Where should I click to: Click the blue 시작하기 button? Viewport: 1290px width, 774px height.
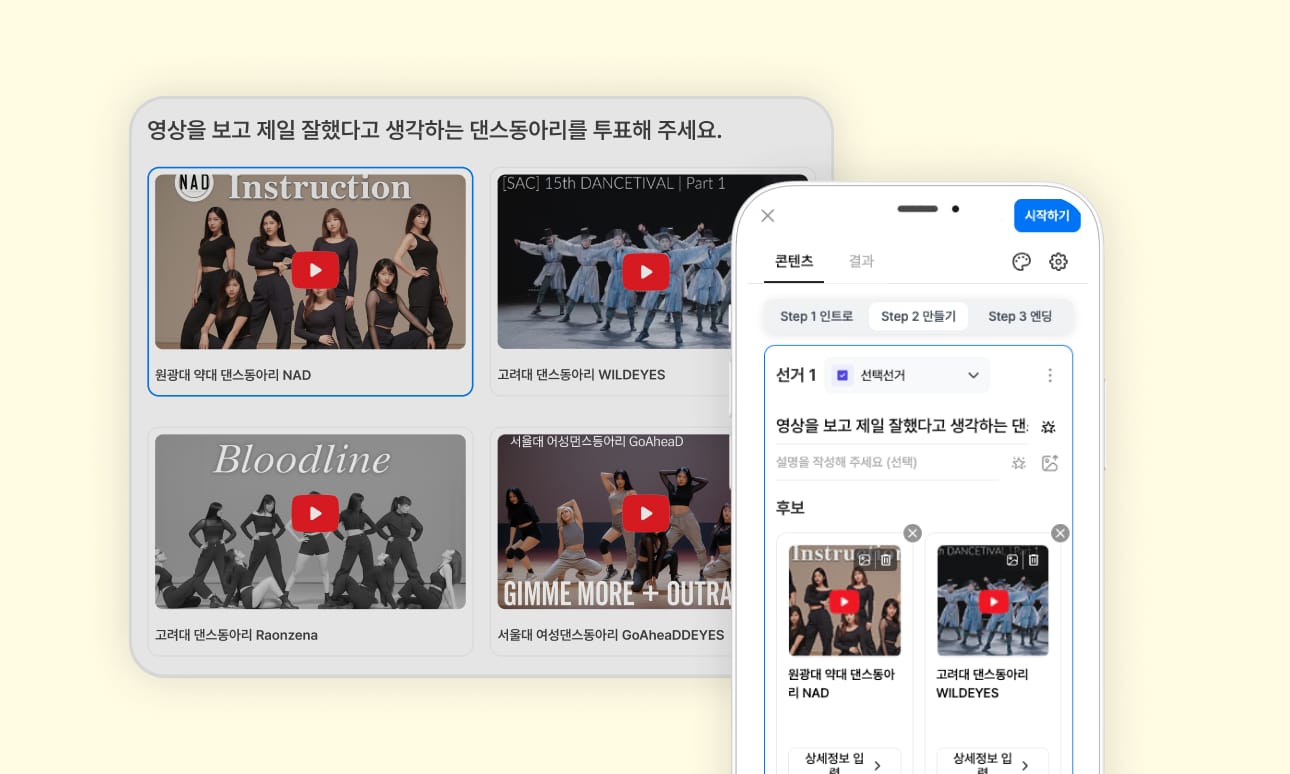[1047, 216]
